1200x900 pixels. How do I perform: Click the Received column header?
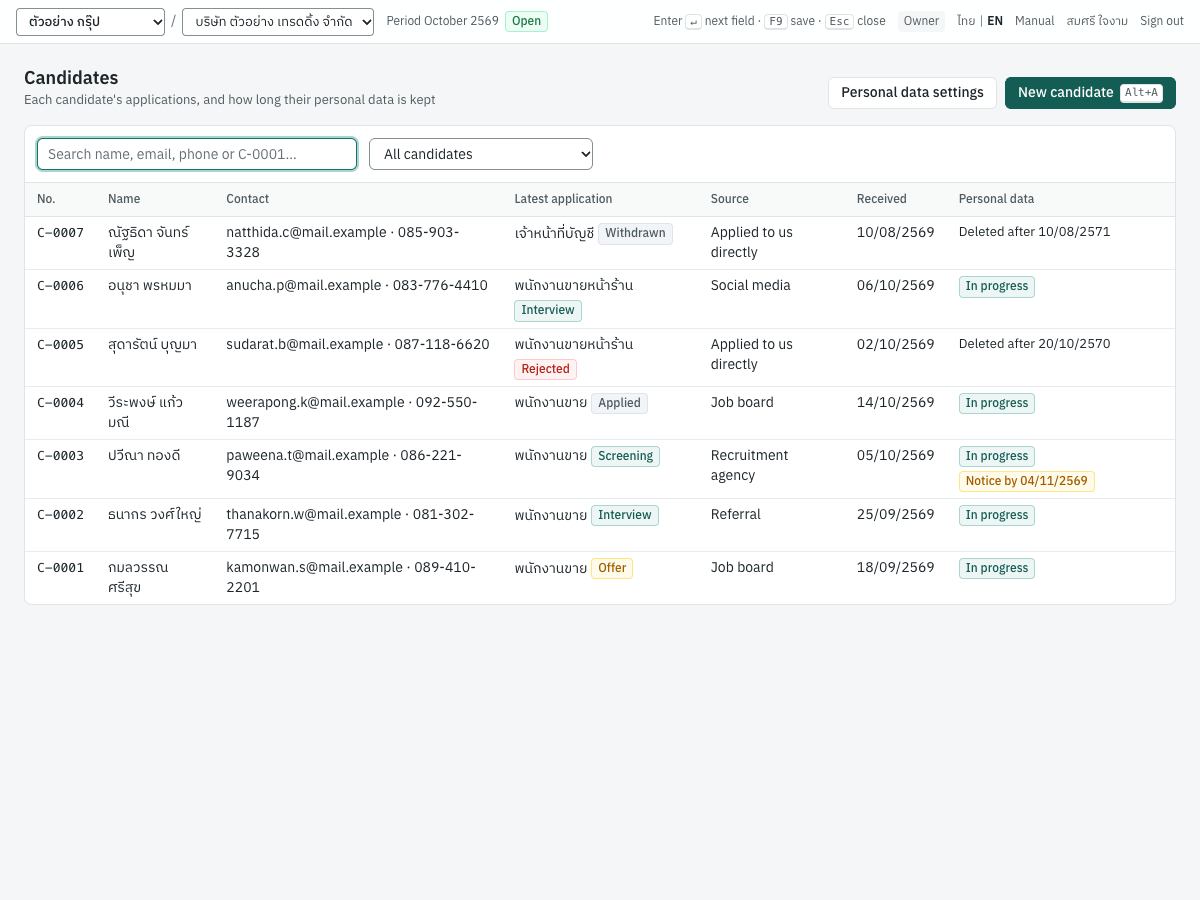tap(882, 199)
